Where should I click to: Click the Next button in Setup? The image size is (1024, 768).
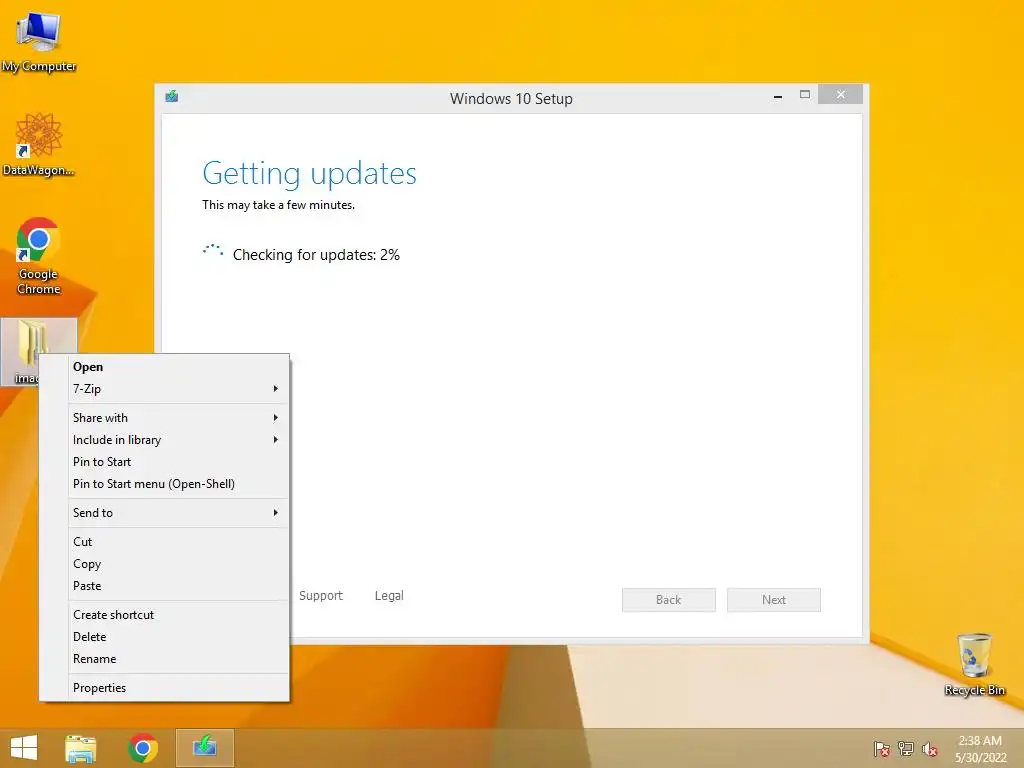(x=774, y=600)
